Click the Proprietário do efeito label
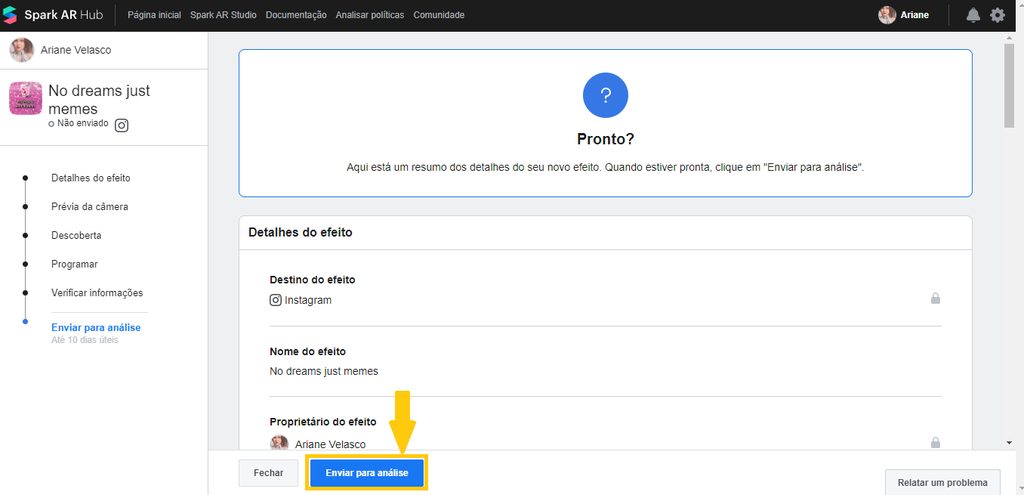This screenshot has width=1024, height=495. [x=323, y=422]
